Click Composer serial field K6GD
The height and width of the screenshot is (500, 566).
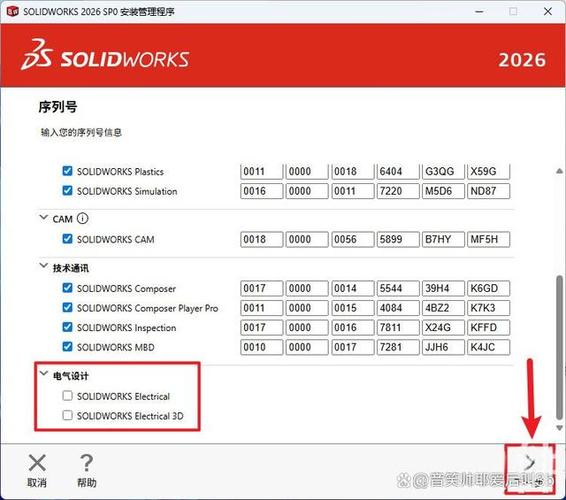488,288
